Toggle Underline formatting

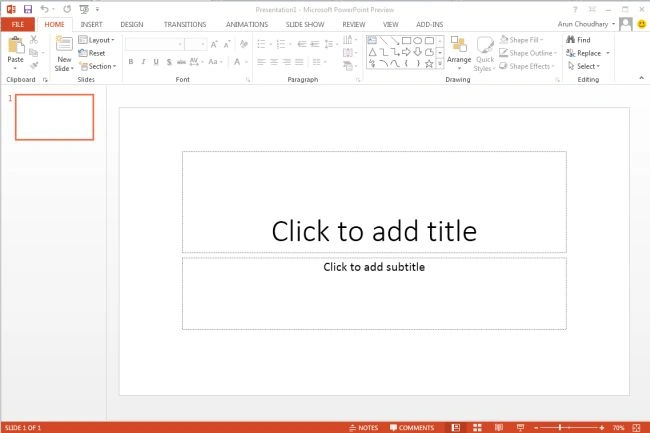156,62
